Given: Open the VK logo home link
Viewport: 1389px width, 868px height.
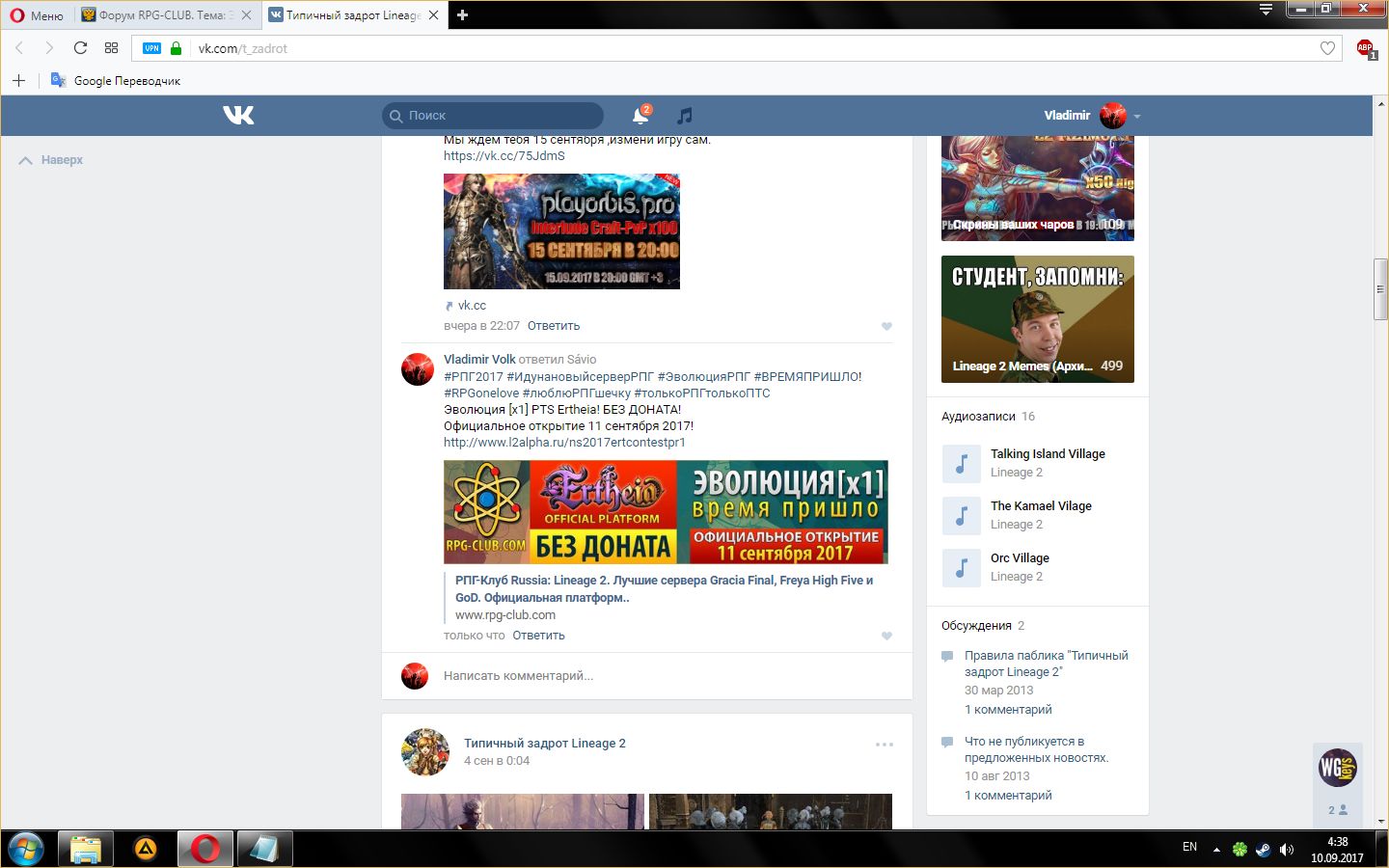Looking at the screenshot, I should pos(238,115).
